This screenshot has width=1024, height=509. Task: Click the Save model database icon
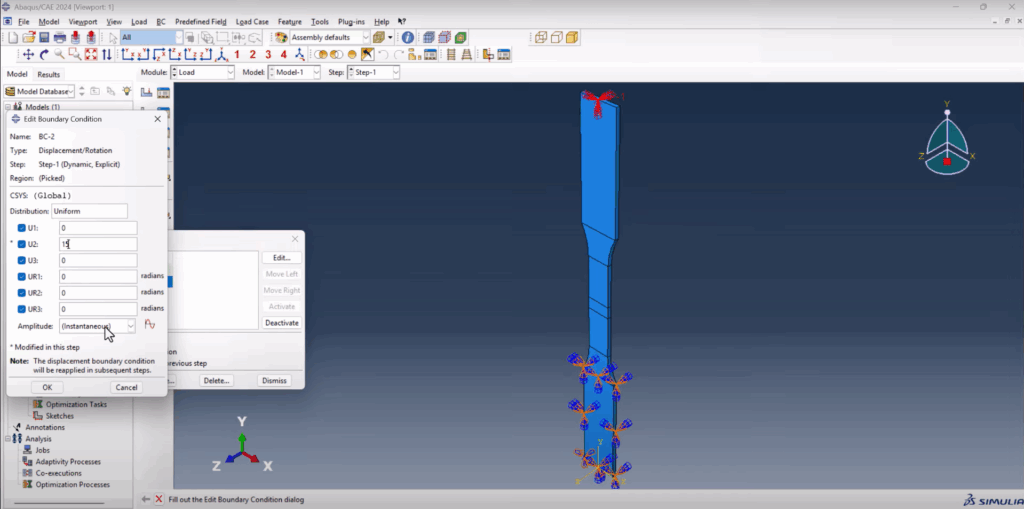(x=44, y=37)
